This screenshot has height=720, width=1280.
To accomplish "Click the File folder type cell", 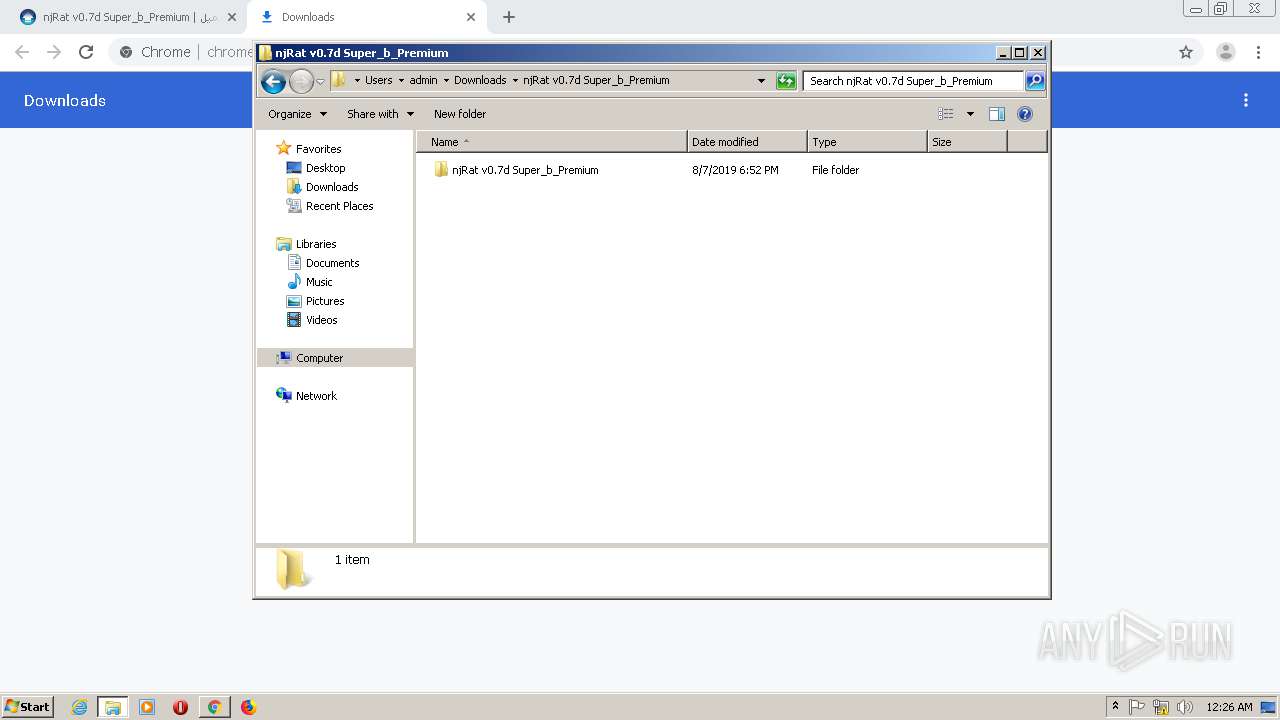I will (835, 170).
